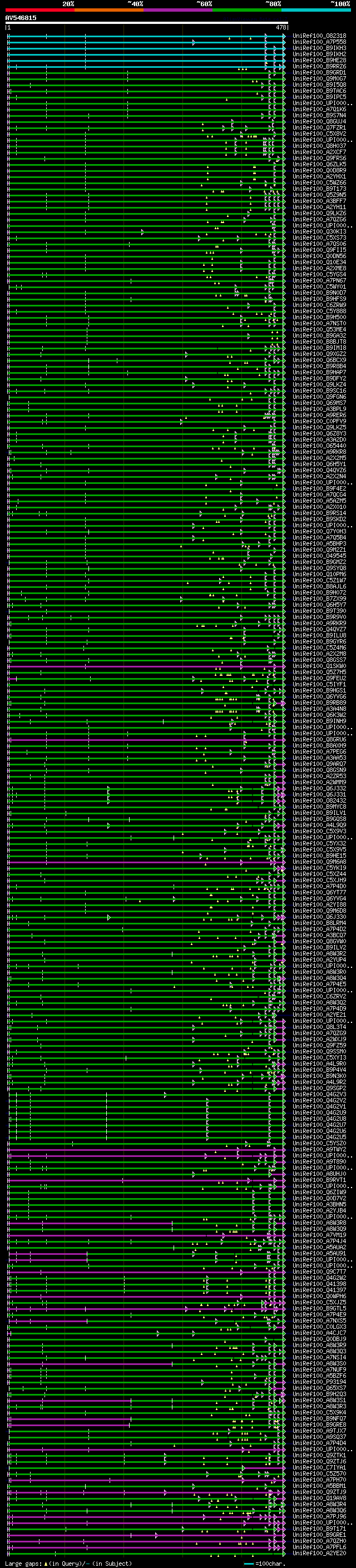Open hit UniRef100_O82318
Viewport: 356px width, 1568px height.
pos(319,36)
